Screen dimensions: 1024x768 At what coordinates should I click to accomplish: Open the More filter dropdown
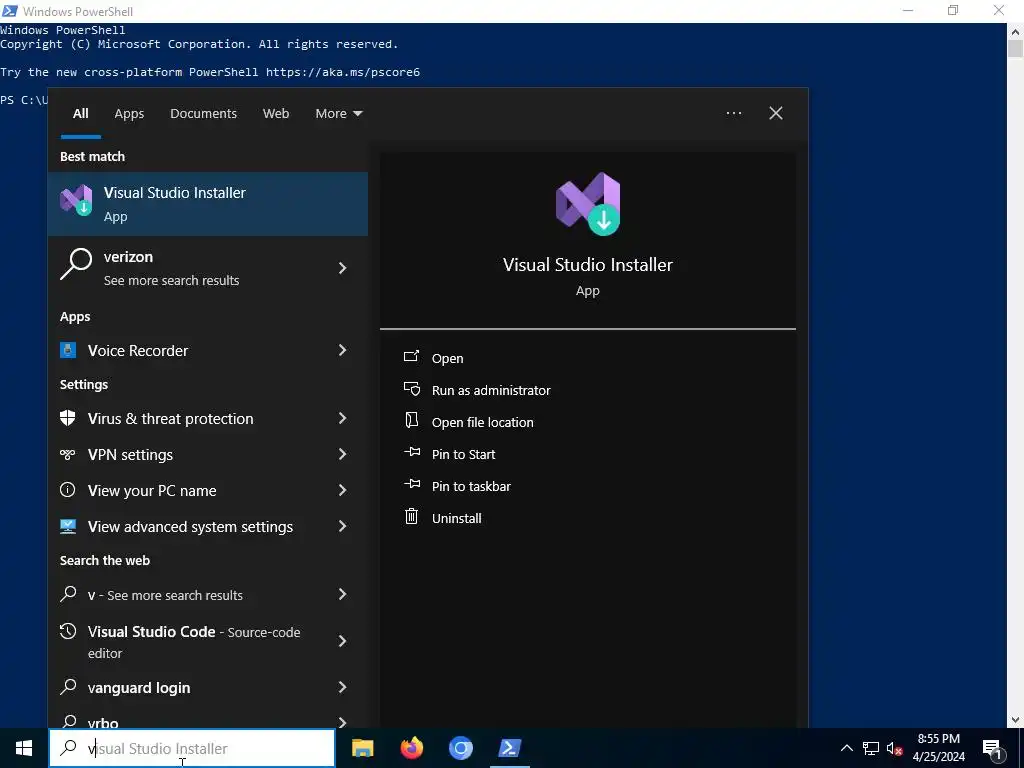(x=338, y=114)
